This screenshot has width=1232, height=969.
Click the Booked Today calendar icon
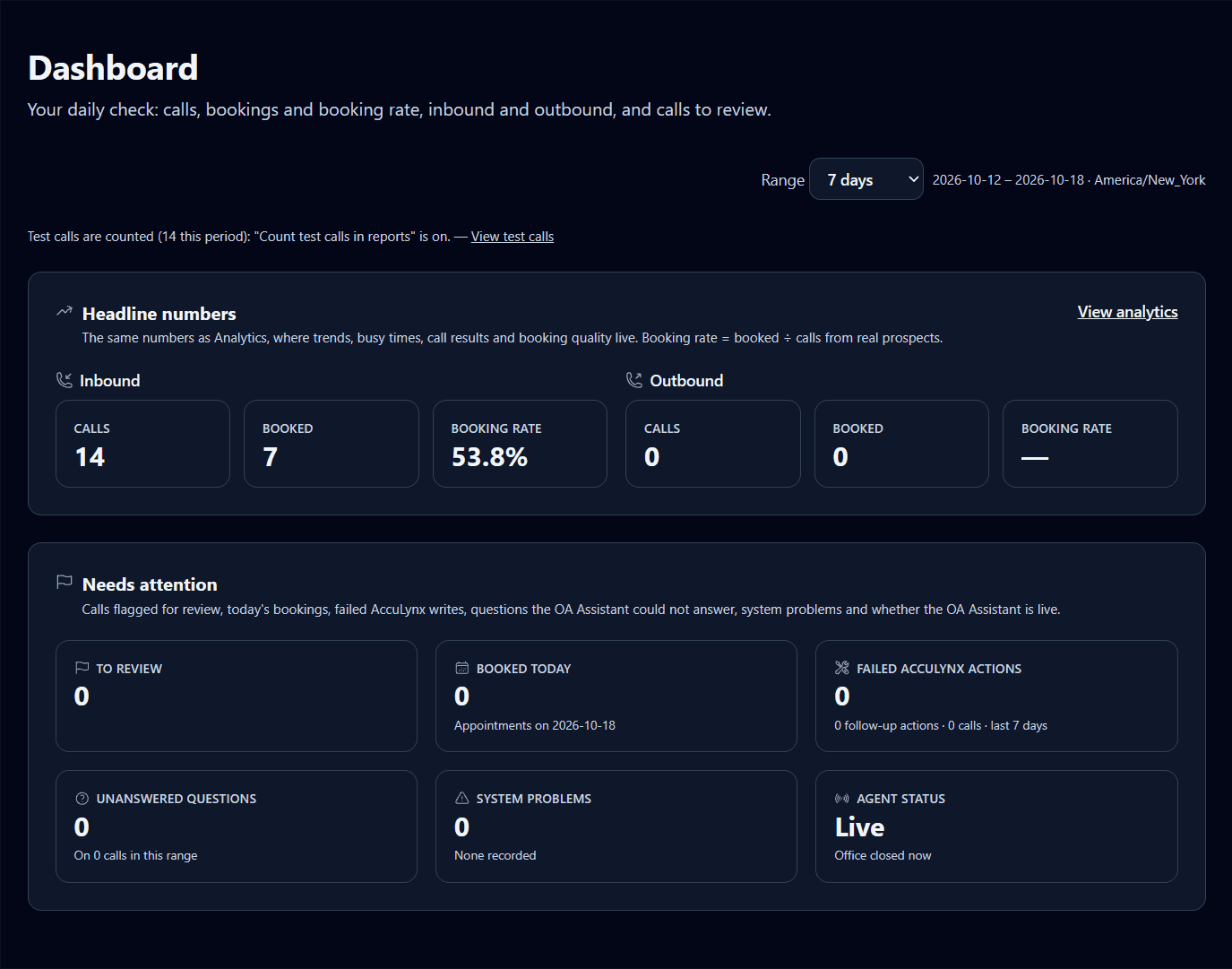coord(462,668)
